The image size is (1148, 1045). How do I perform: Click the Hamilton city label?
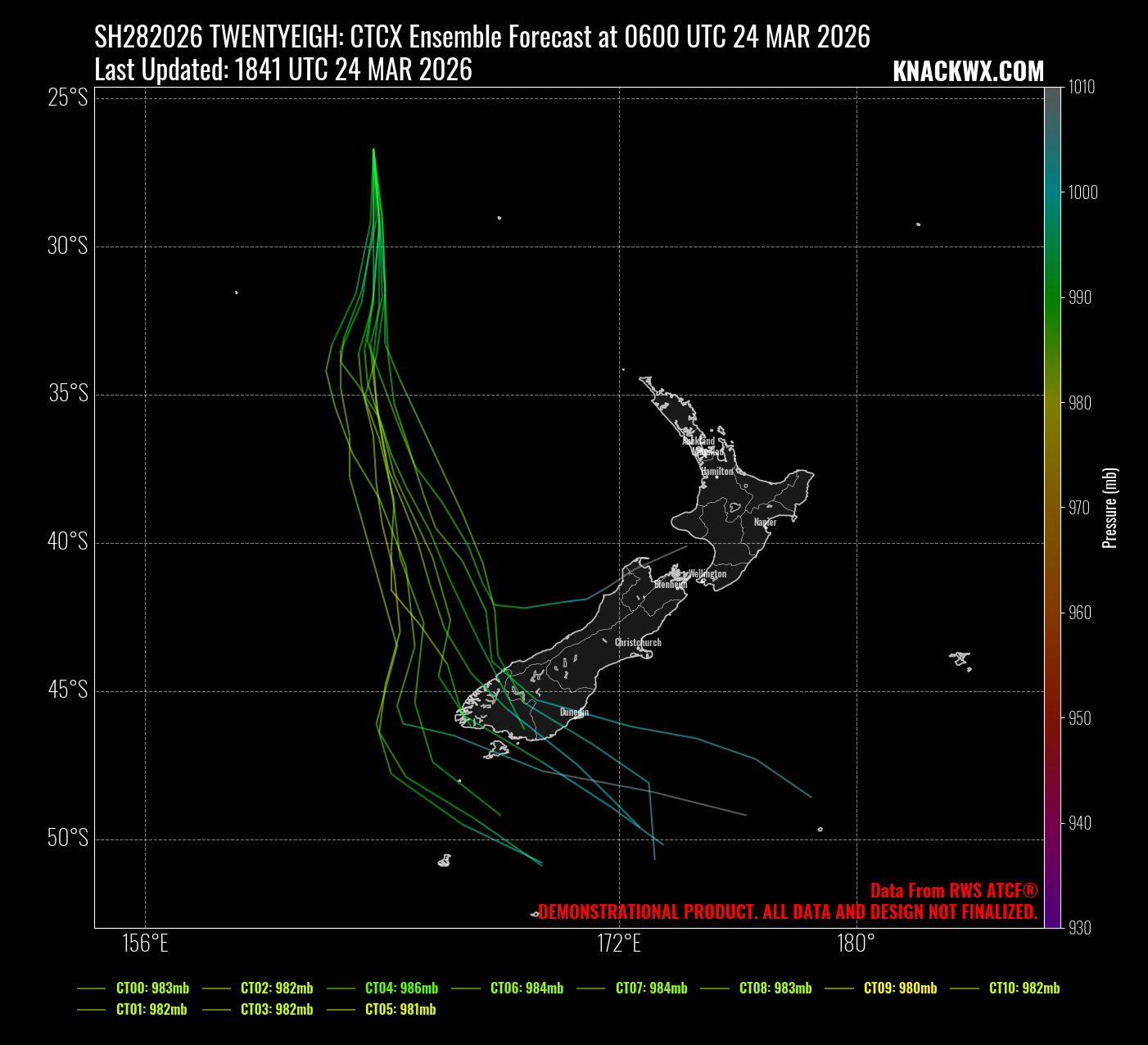point(717,471)
